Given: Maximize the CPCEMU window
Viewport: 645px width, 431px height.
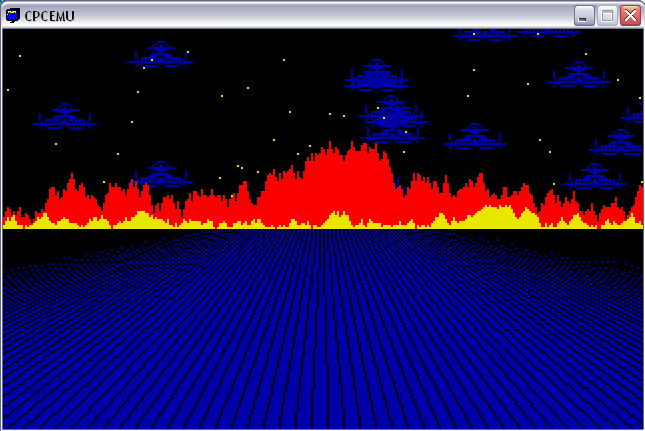Looking at the screenshot, I should [607, 16].
